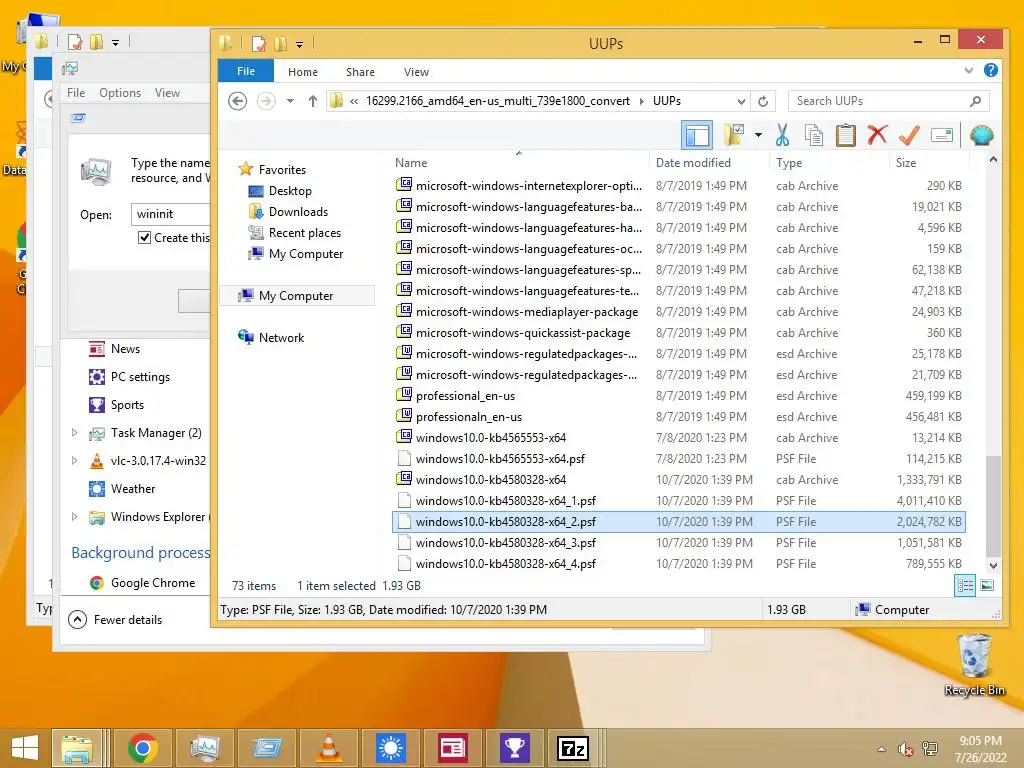This screenshot has width=1024, height=768.
Task: Open the Share ribbon tab
Action: [360, 72]
